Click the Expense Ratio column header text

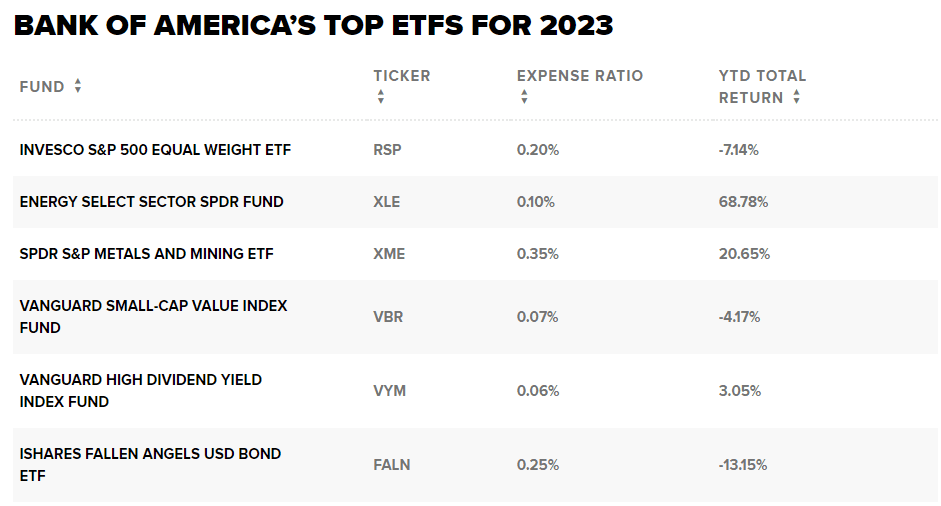coord(580,76)
